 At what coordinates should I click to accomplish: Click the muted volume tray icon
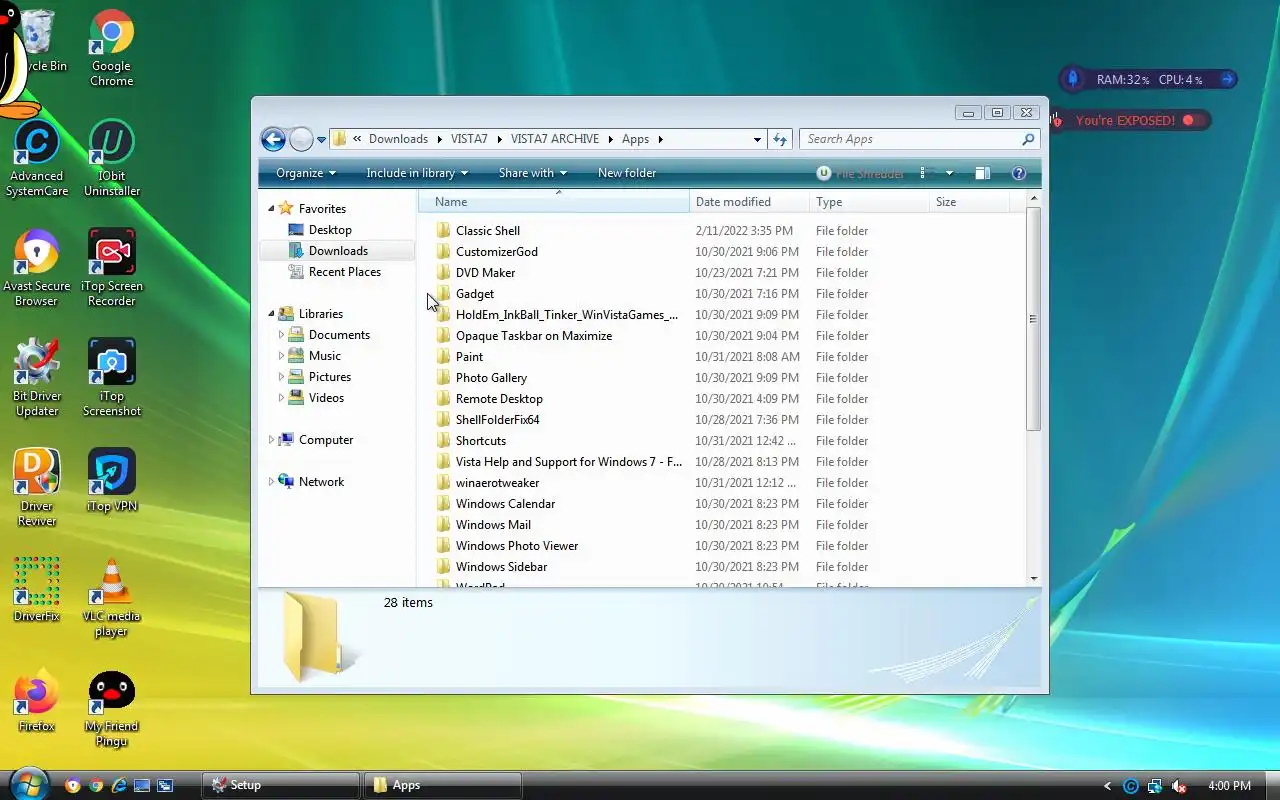1179,786
